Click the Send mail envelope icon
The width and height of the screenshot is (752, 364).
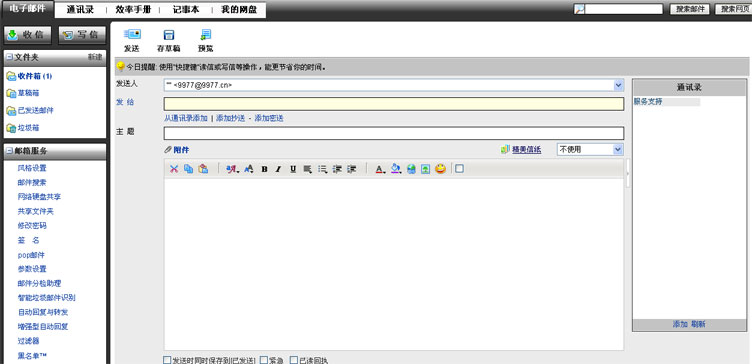tap(132, 35)
